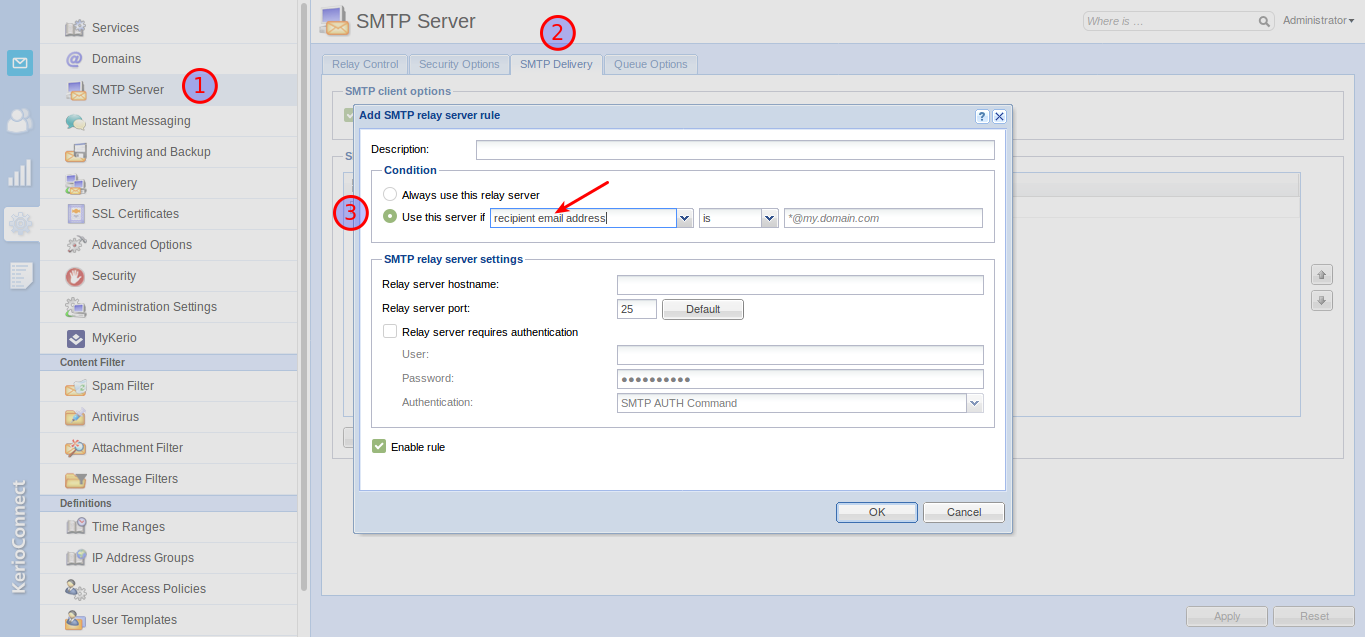1365x637 pixels.
Task: Open the Administrator user menu
Action: [1318, 20]
